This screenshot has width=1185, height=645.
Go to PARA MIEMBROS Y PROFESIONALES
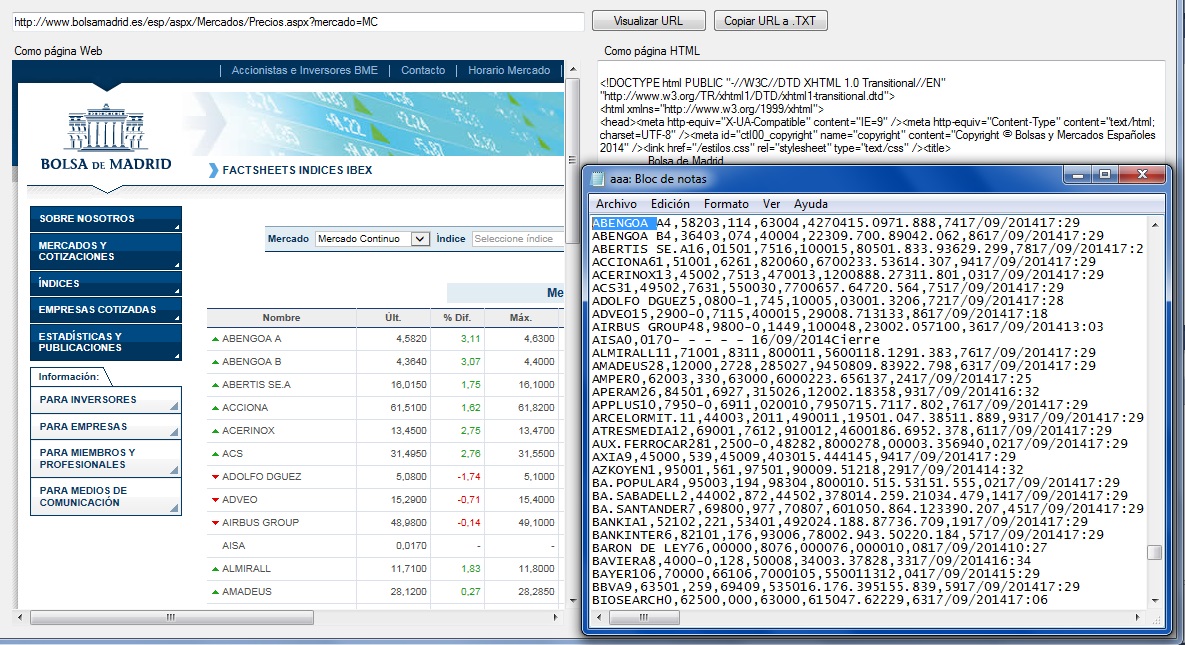(x=106, y=458)
